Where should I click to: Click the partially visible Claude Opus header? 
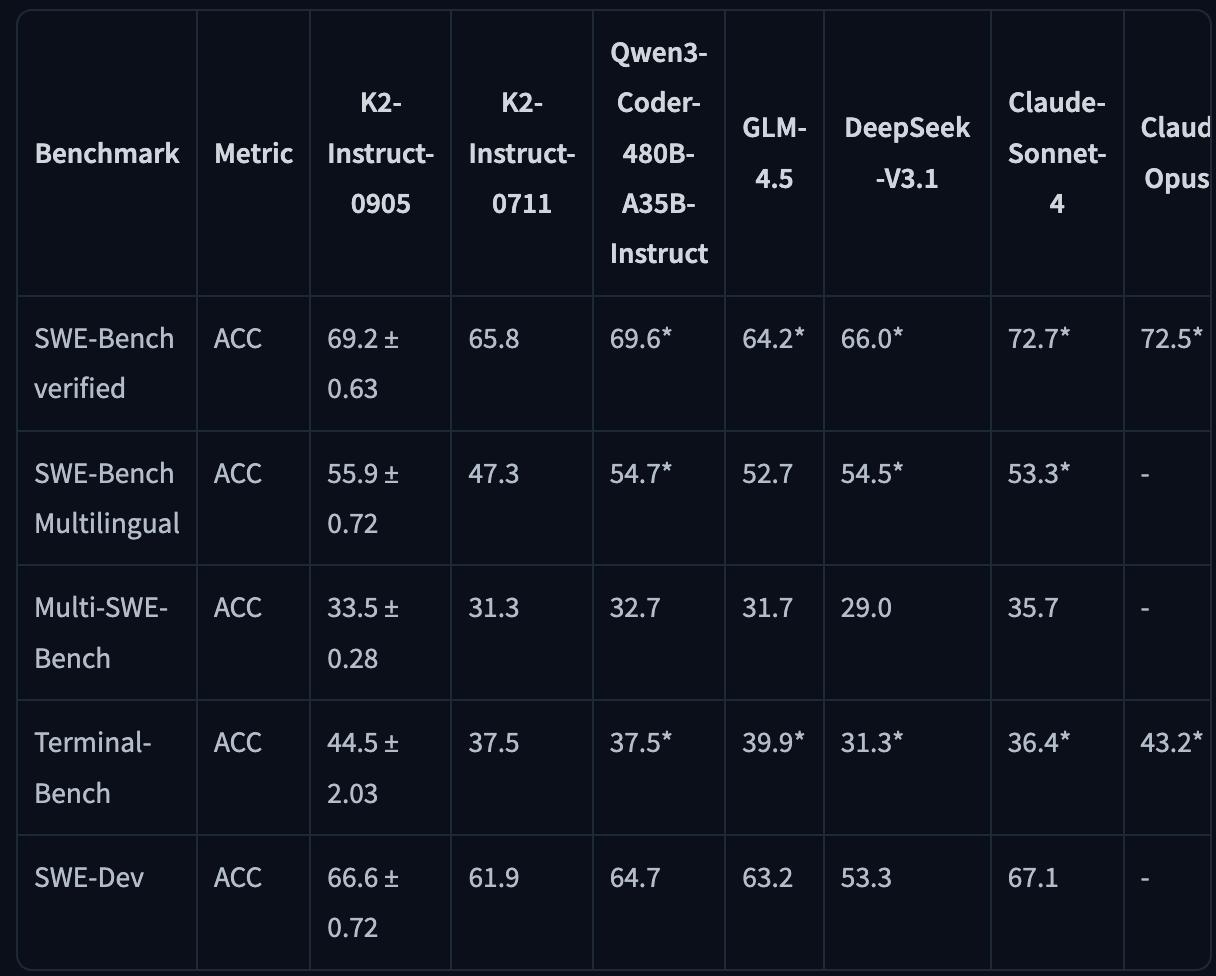[1175, 153]
